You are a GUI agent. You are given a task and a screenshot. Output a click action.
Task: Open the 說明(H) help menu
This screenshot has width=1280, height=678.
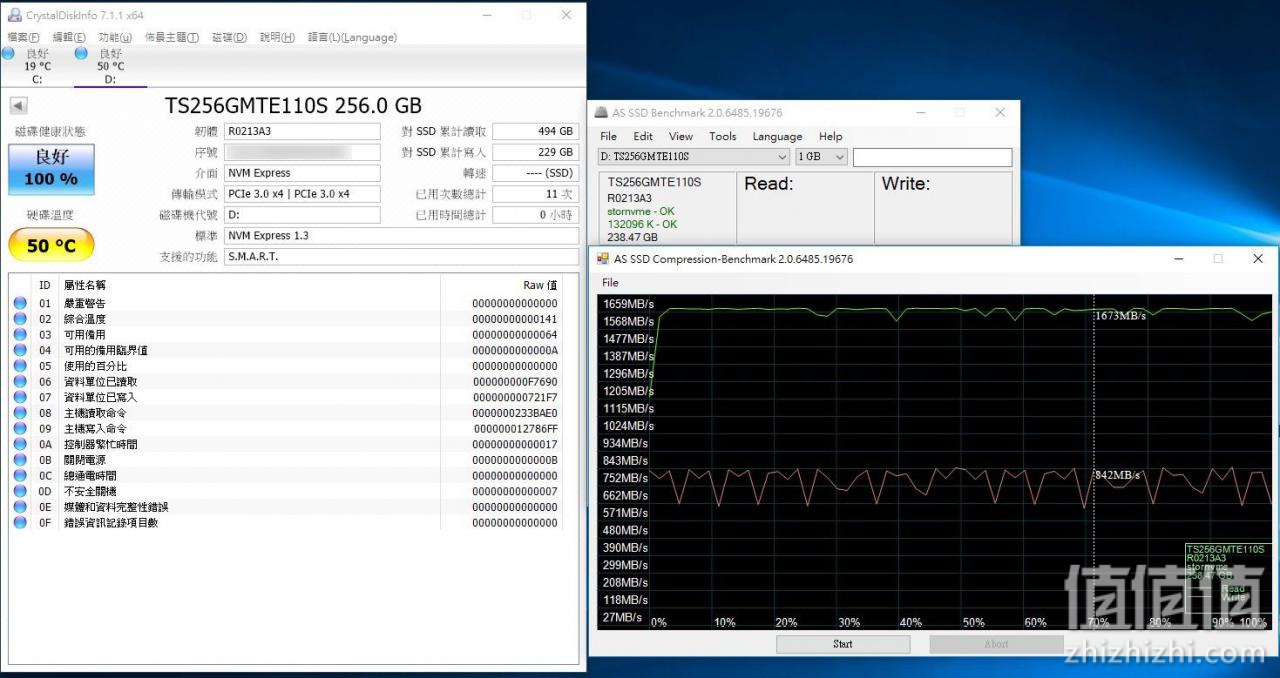[x=277, y=37]
